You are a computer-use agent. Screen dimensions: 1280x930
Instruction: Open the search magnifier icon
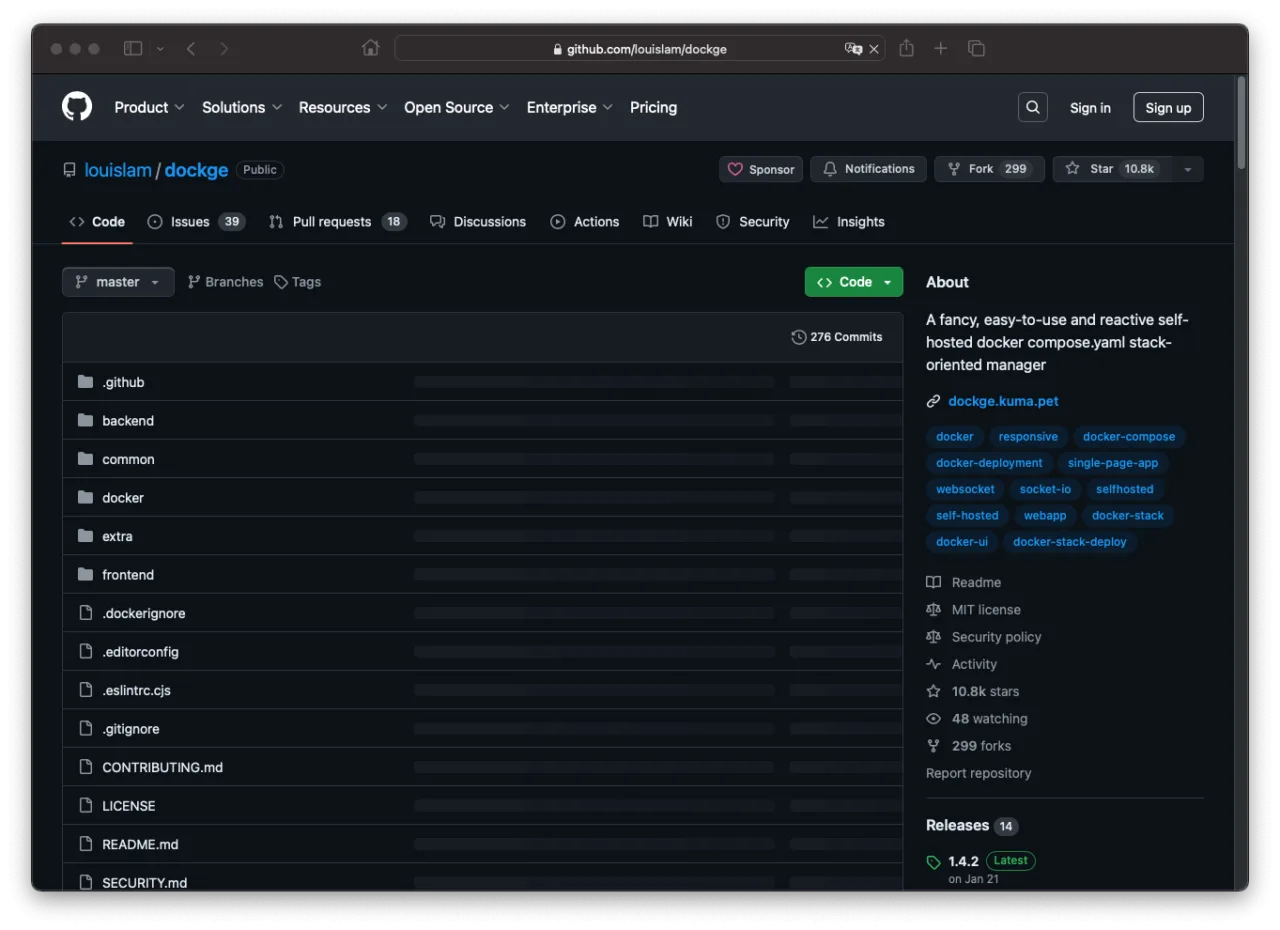[1033, 107]
